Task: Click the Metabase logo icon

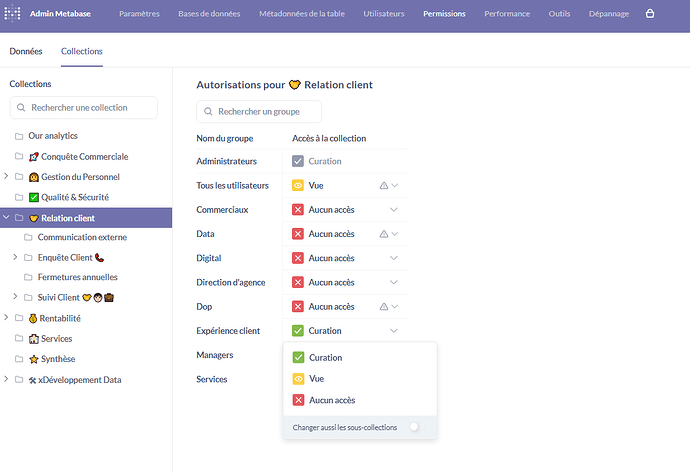Action: point(12,13)
